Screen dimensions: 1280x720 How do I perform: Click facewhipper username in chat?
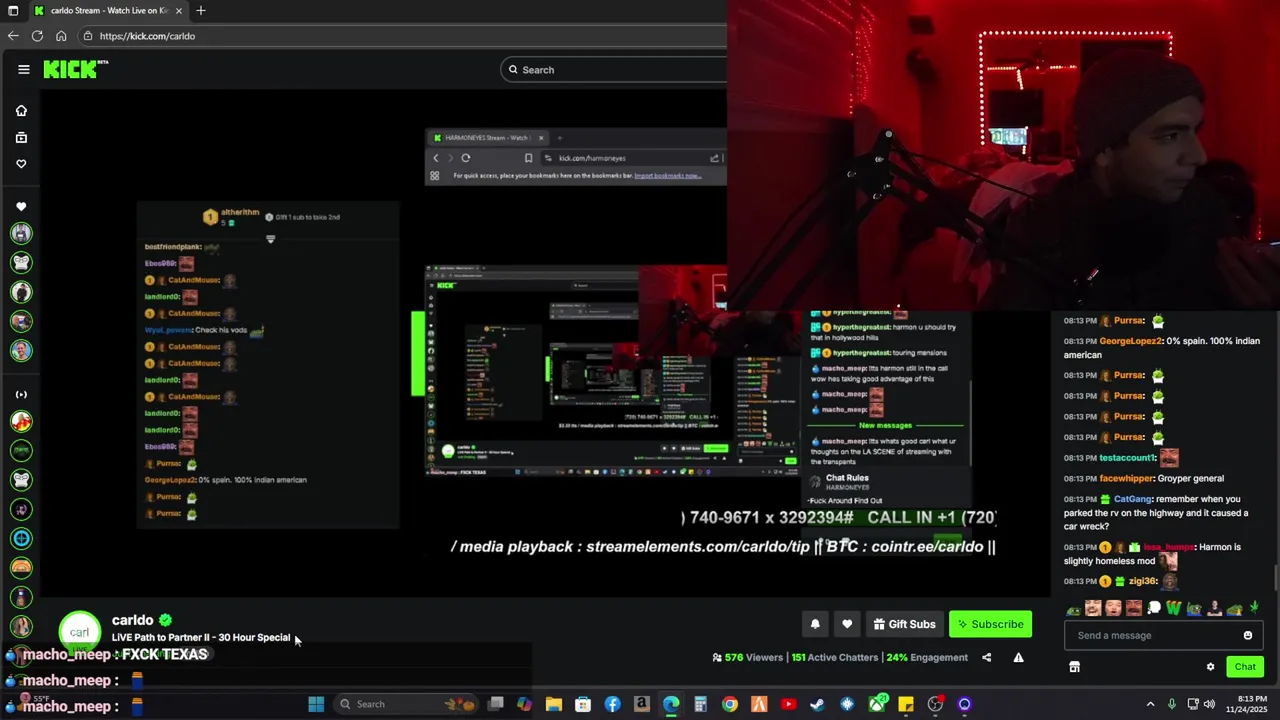(x=1127, y=478)
